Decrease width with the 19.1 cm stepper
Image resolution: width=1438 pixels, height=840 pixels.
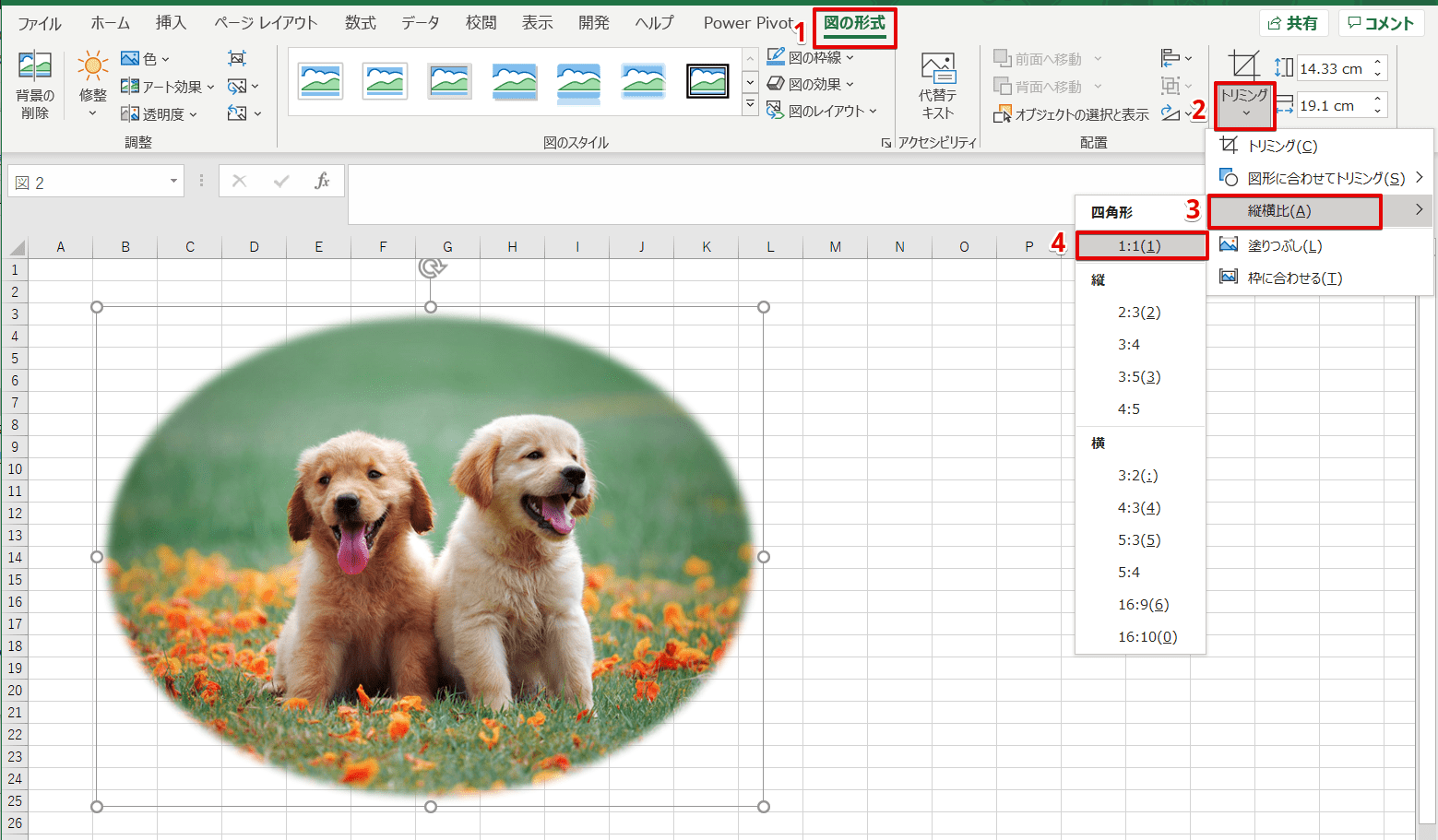1378,112
